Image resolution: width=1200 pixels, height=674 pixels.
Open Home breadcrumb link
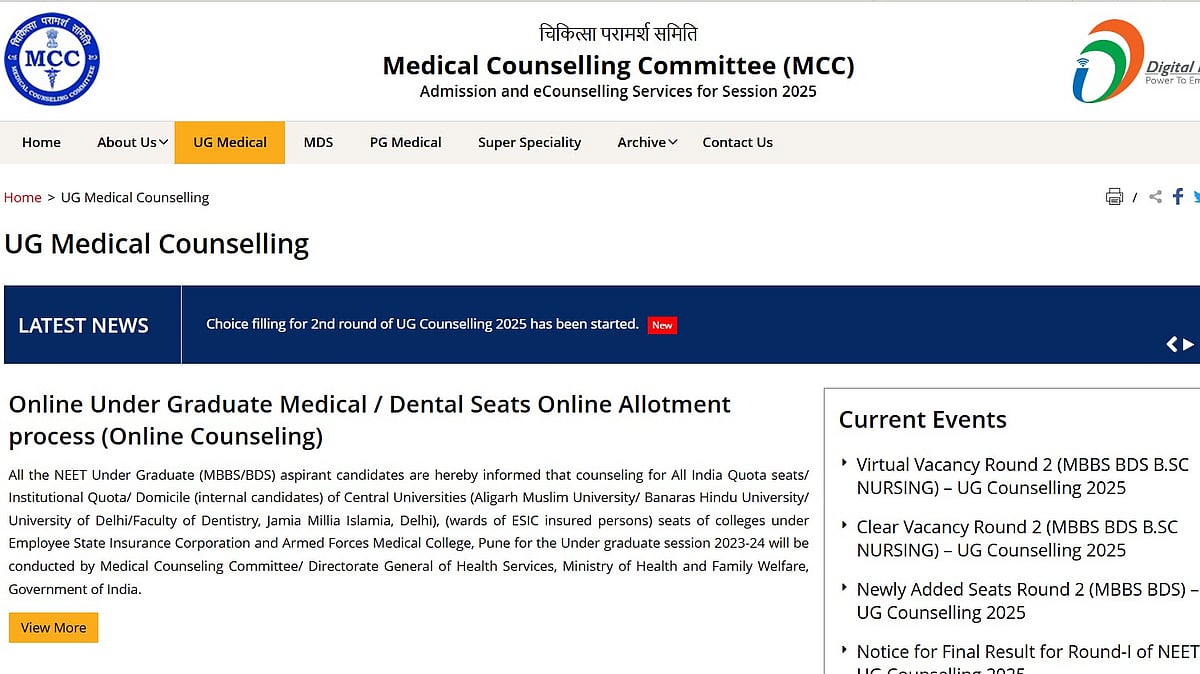pyautogui.click(x=22, y=197)
